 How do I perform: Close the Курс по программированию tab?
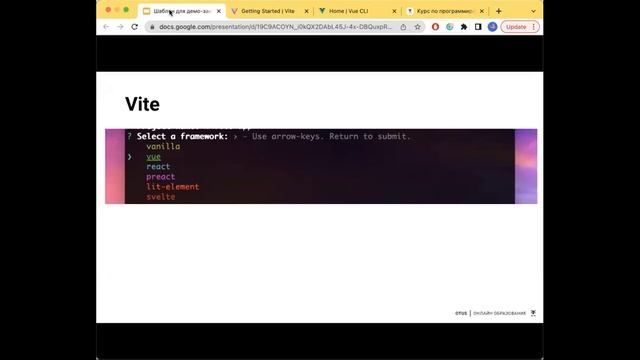[x=482, y=11]
